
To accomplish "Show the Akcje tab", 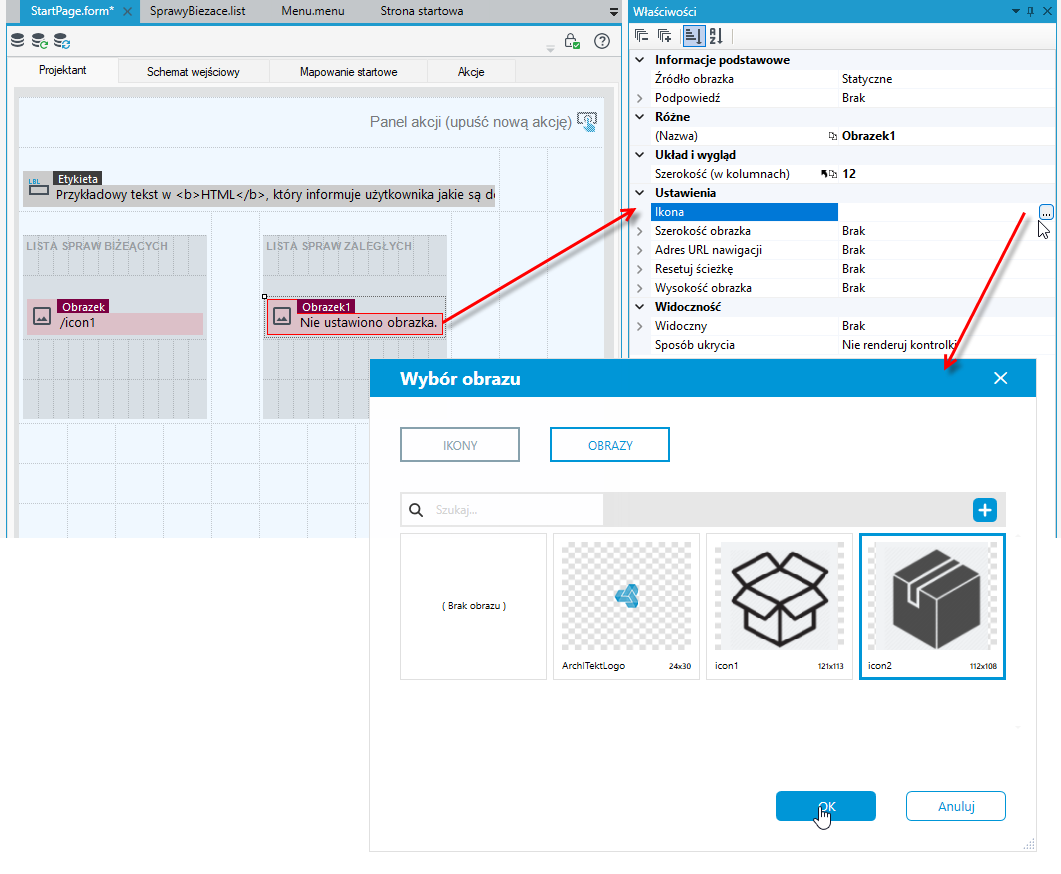I will tap(471, 72).
